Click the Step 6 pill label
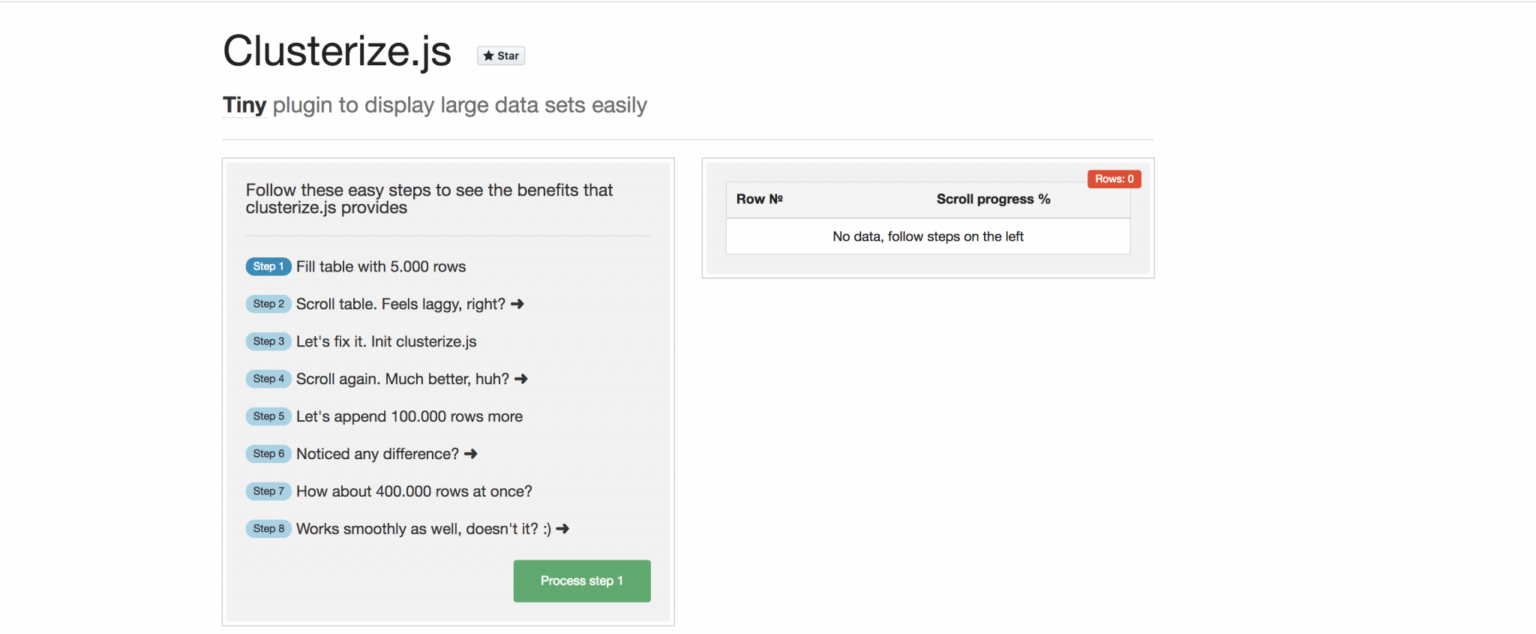 [x=268, y=453]
